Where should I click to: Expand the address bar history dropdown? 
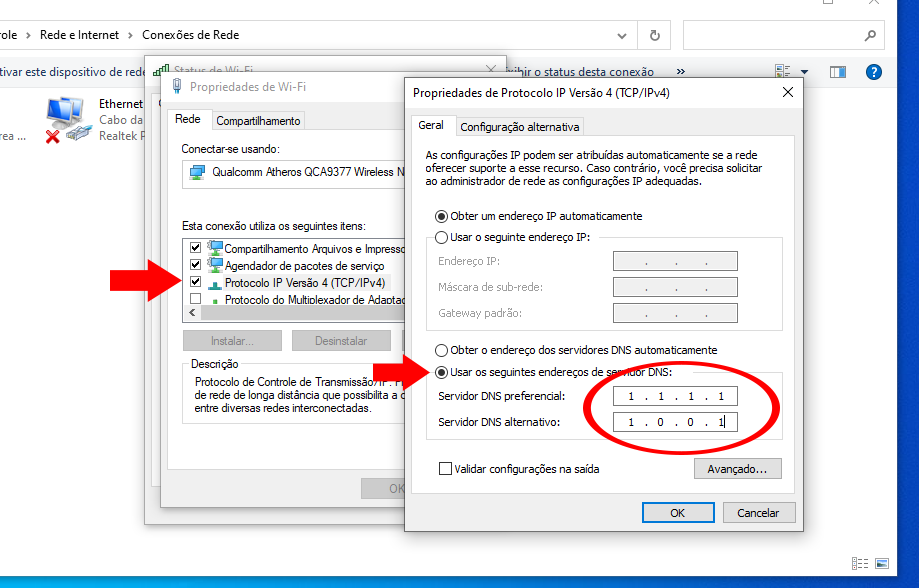(x=621, y=35)
